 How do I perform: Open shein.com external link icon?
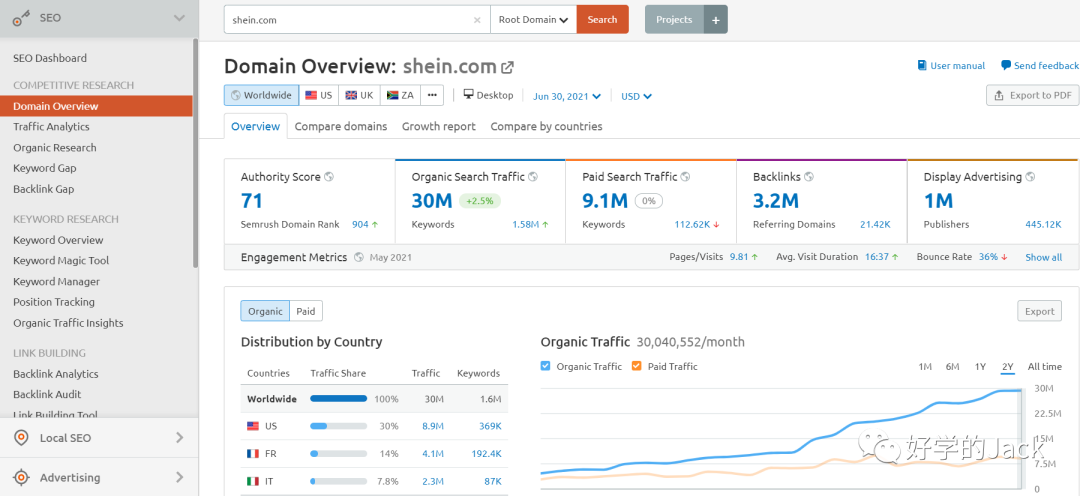[x=507, y=67]
